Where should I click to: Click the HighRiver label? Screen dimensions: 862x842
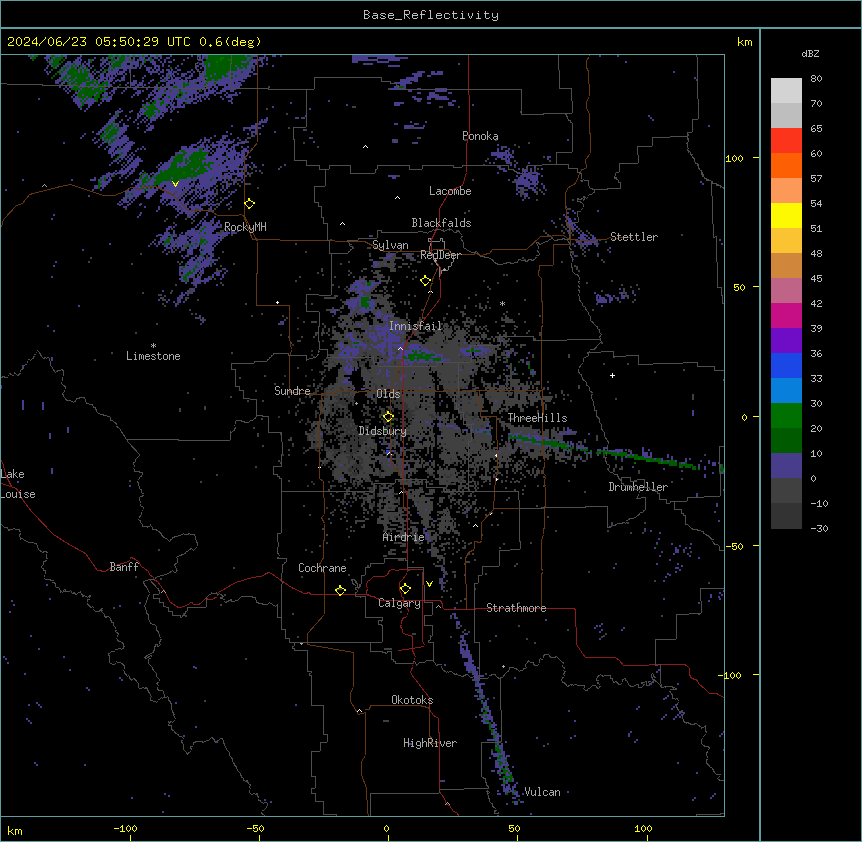click(430, 743)
